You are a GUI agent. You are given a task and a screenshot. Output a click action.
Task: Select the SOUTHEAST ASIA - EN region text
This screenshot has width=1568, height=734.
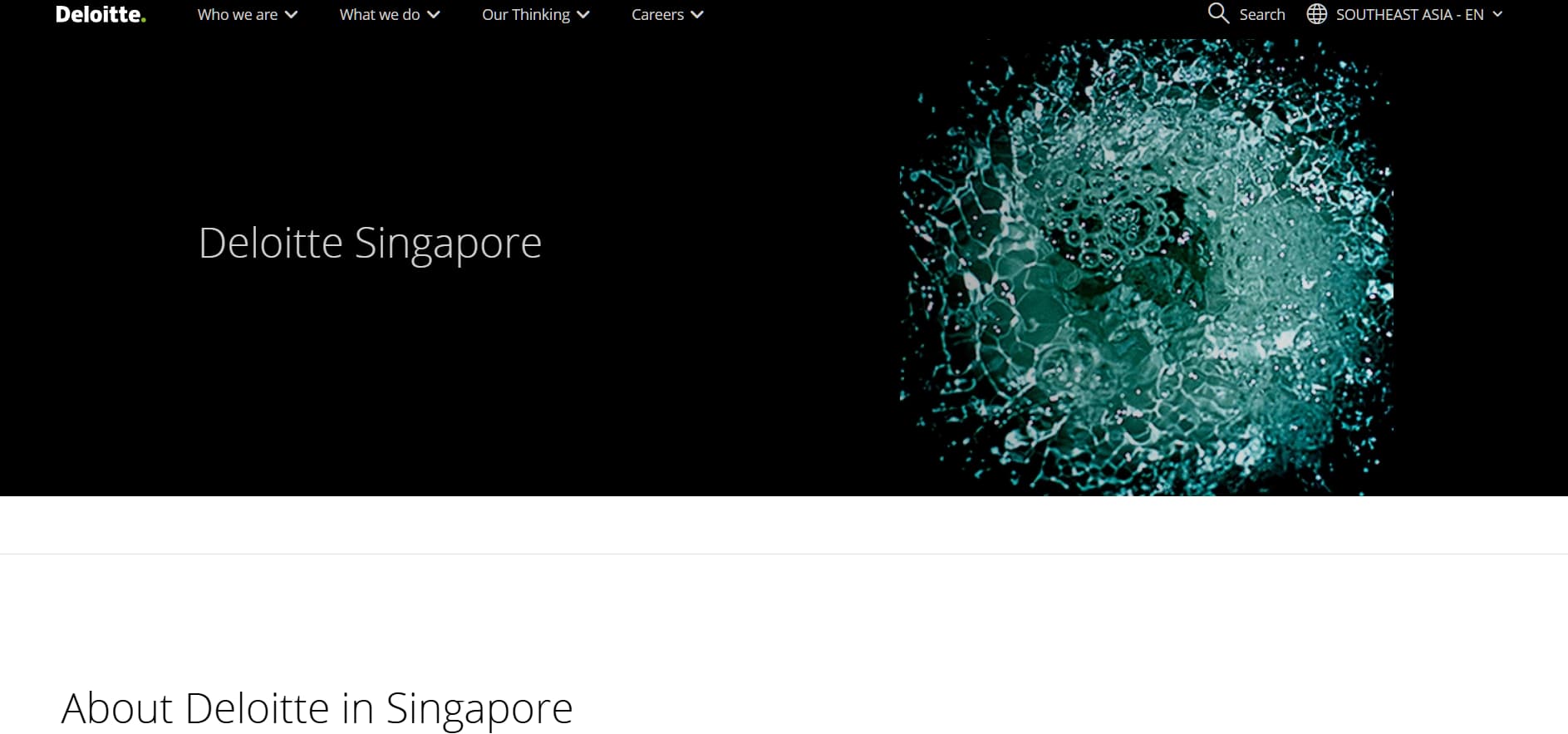[x=1409, y=14]
